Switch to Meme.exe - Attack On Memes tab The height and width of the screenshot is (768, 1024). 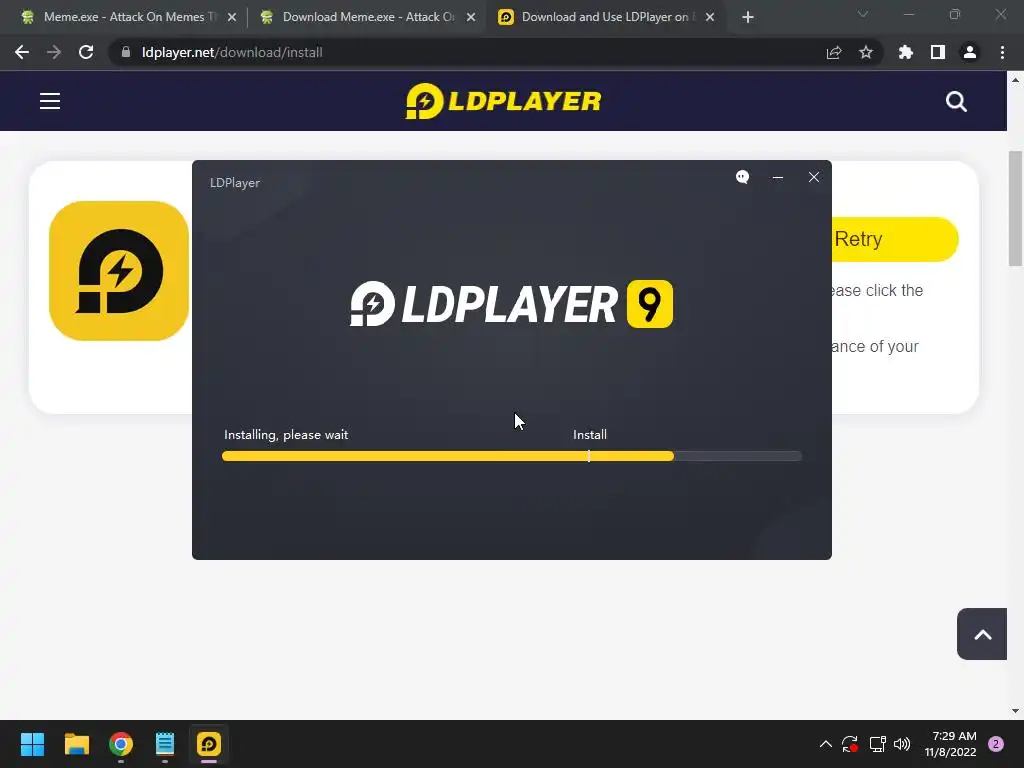[124, 17]
